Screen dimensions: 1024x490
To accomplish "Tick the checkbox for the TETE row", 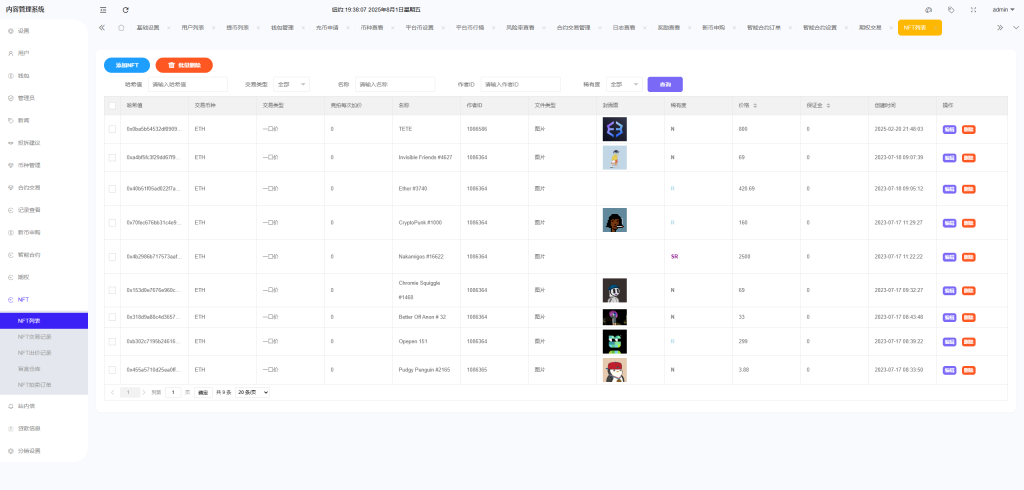I will click(x=112, y=130).
